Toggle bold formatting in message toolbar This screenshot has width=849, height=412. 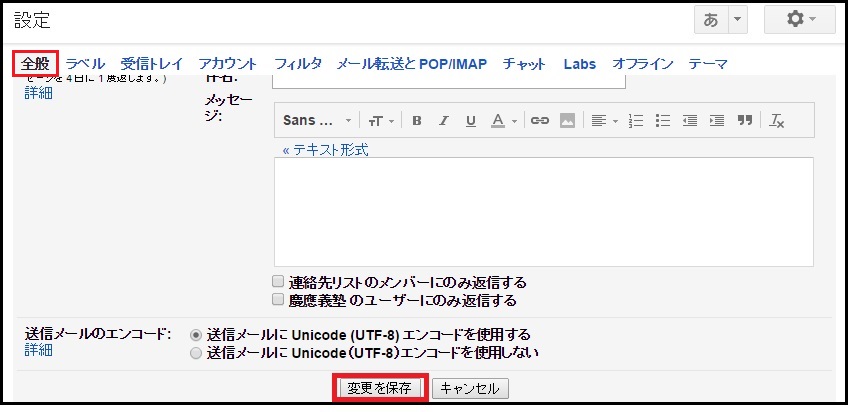[417, 121]
